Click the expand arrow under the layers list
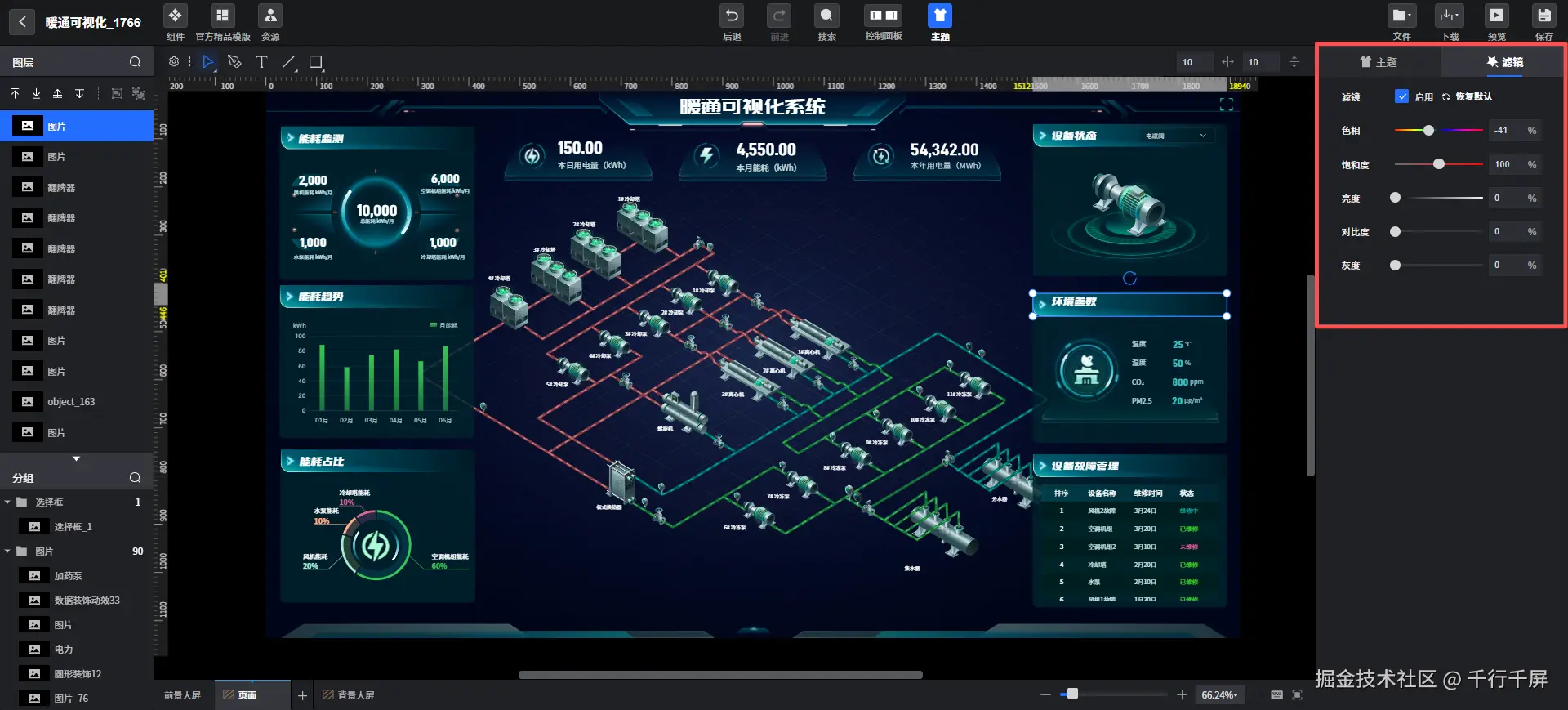 (x=76, y=458)
